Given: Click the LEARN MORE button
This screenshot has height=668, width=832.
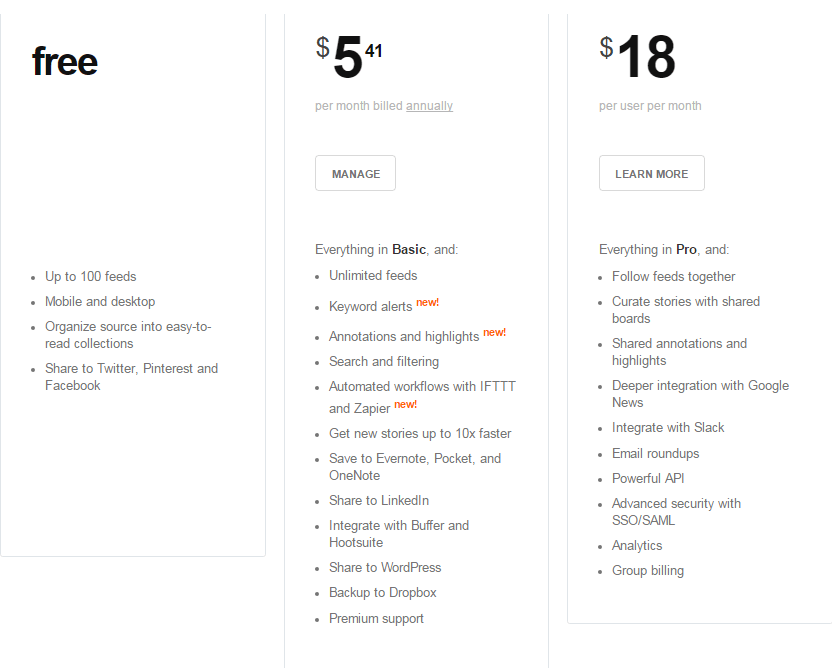Looking at the screenshot, I should click(x=651, y=172).
